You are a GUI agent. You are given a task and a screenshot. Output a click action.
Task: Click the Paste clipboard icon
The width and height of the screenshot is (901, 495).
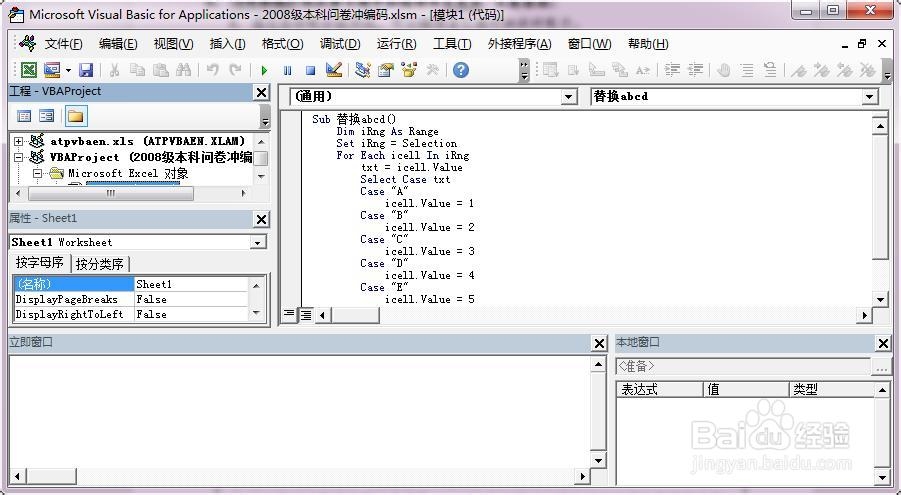(161, 70)
